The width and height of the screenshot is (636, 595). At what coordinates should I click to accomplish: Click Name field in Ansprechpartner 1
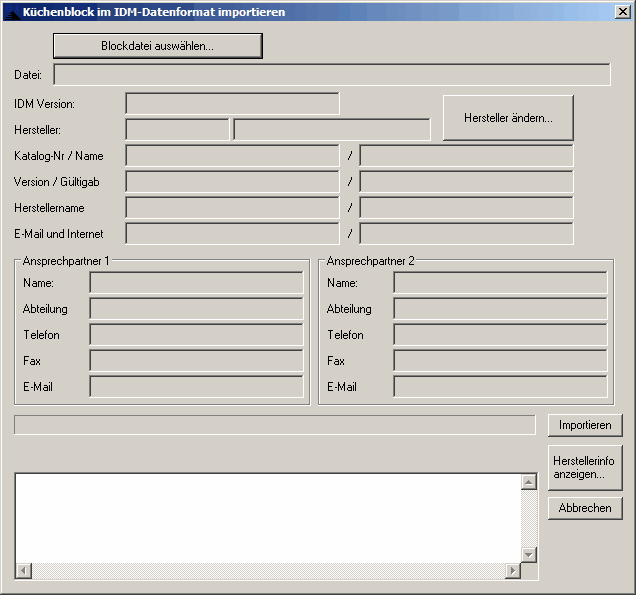(196, 283)
